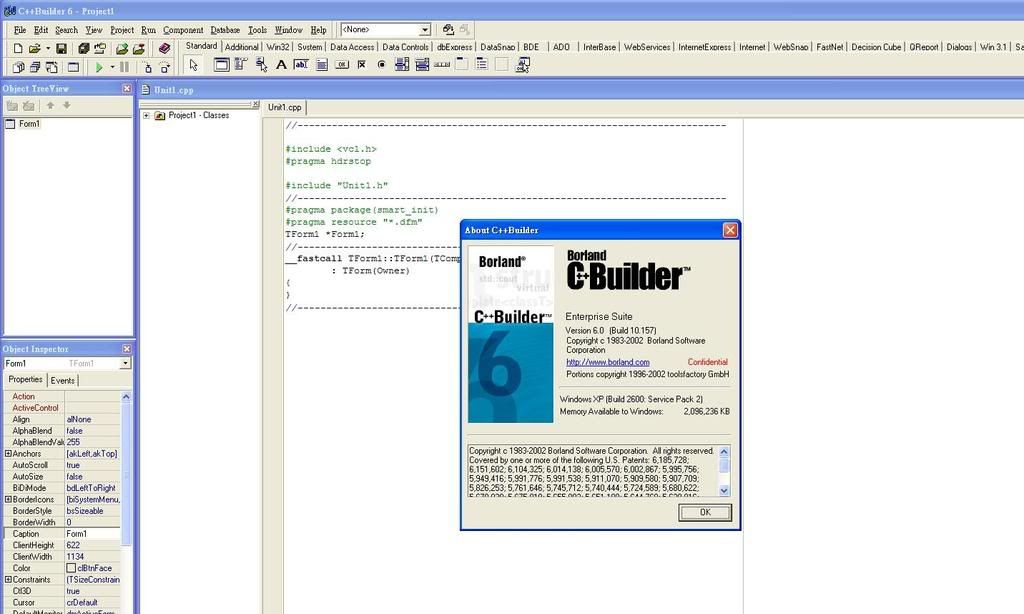Switch to the Additional palette tab
1024x614 pixels.
[x=242, y=47]
